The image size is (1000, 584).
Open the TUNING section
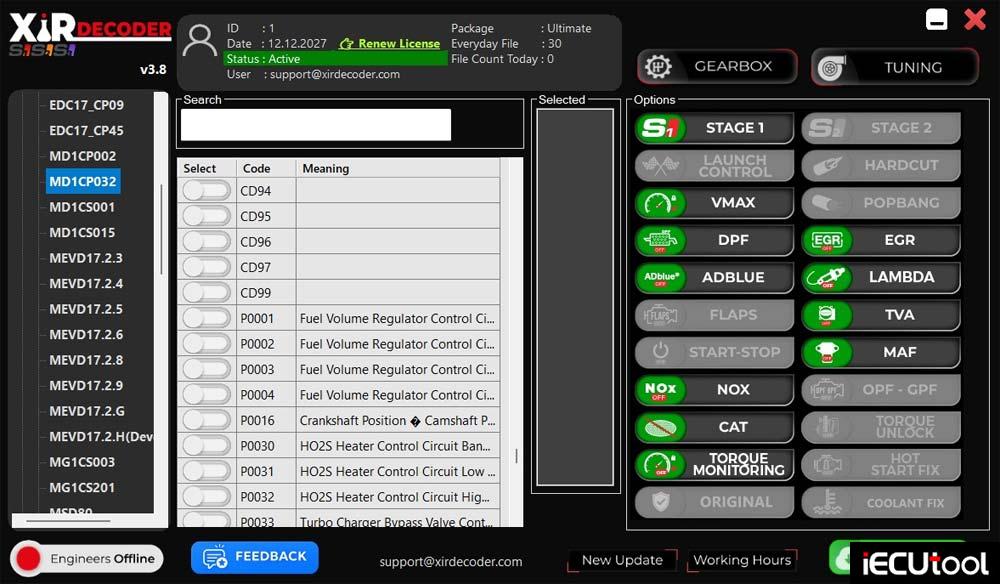click(x=895, y=68)
